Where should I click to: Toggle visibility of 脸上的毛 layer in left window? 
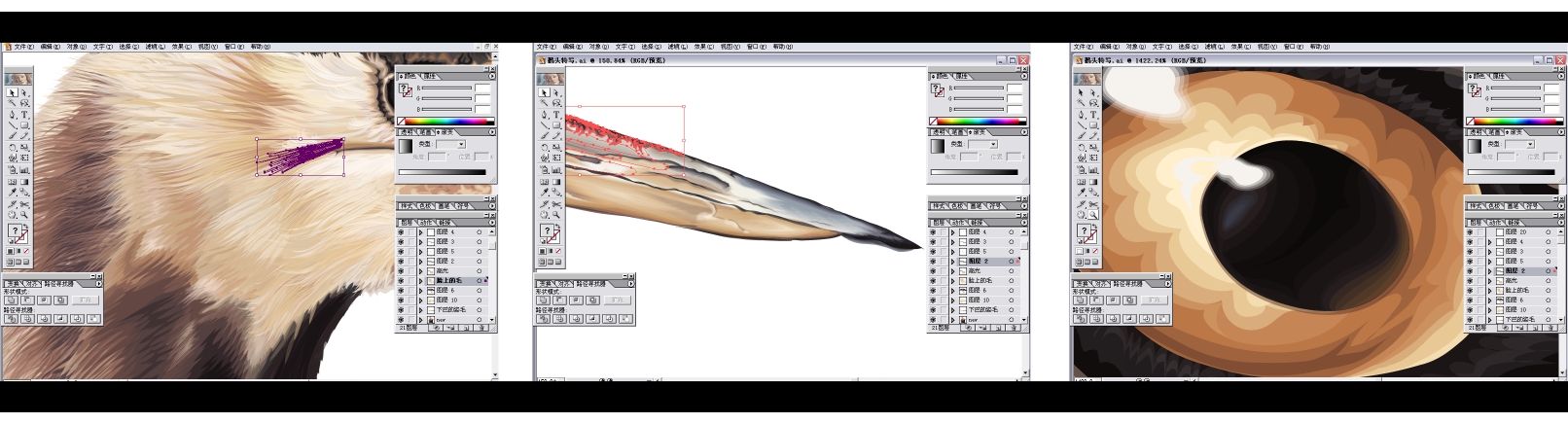point(401,281)
